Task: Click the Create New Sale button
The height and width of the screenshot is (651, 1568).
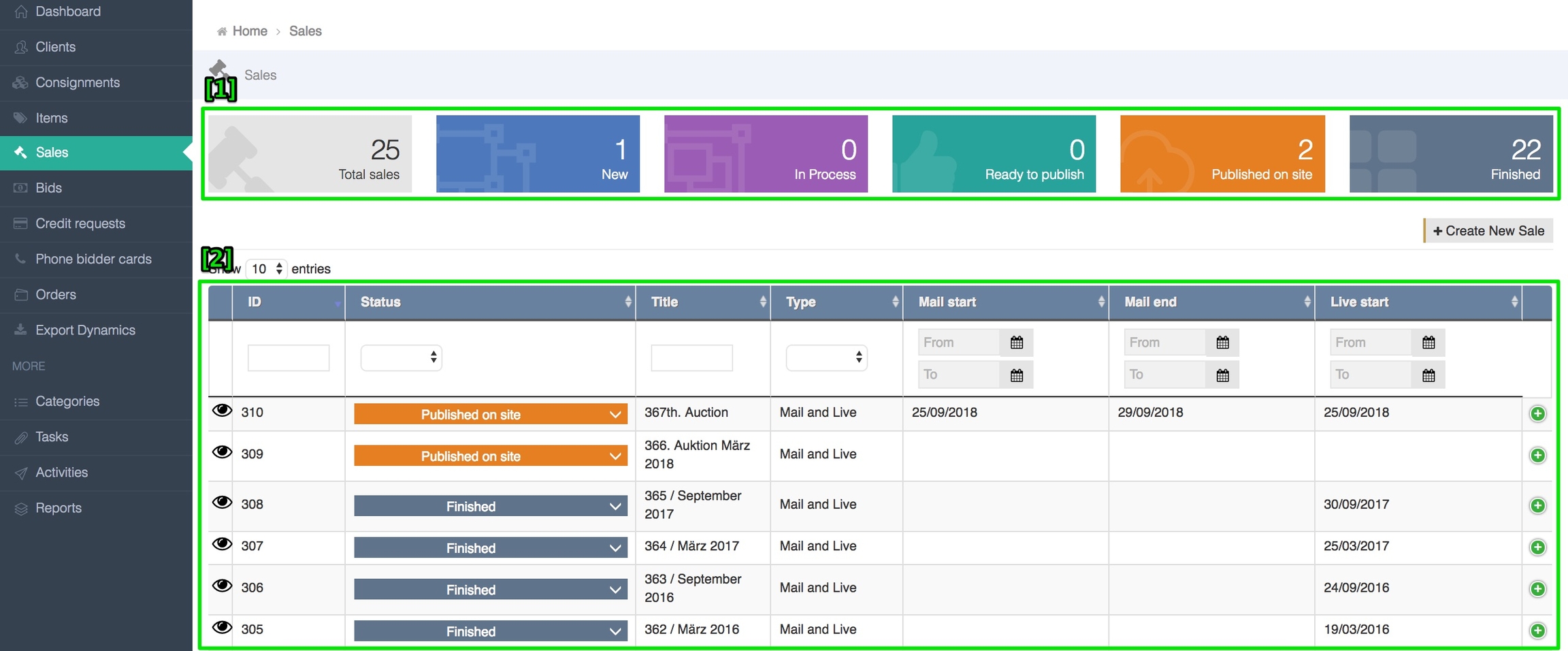Action: coord(1488,231)
